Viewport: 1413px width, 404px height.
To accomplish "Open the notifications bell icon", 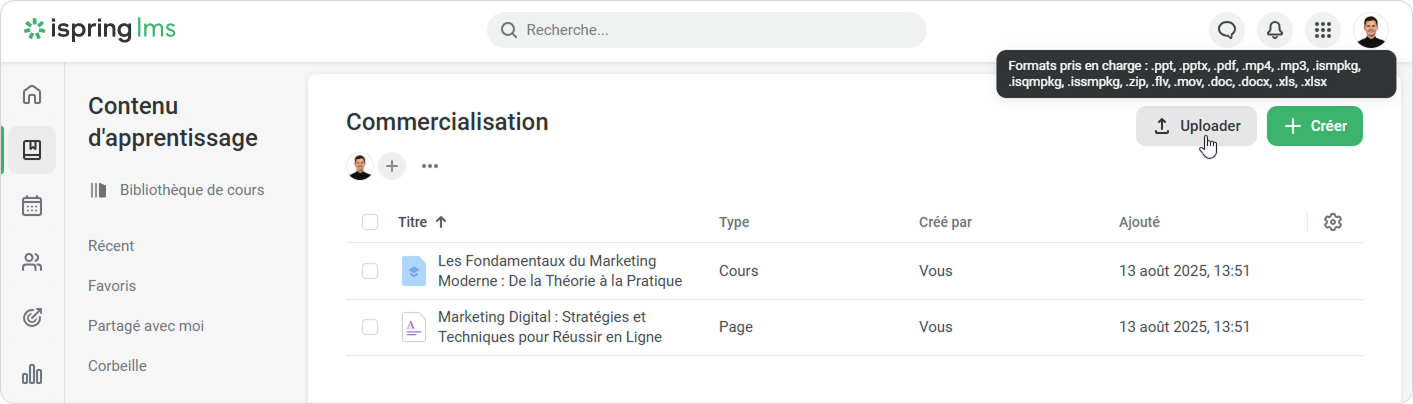I will click(1275, 30).
